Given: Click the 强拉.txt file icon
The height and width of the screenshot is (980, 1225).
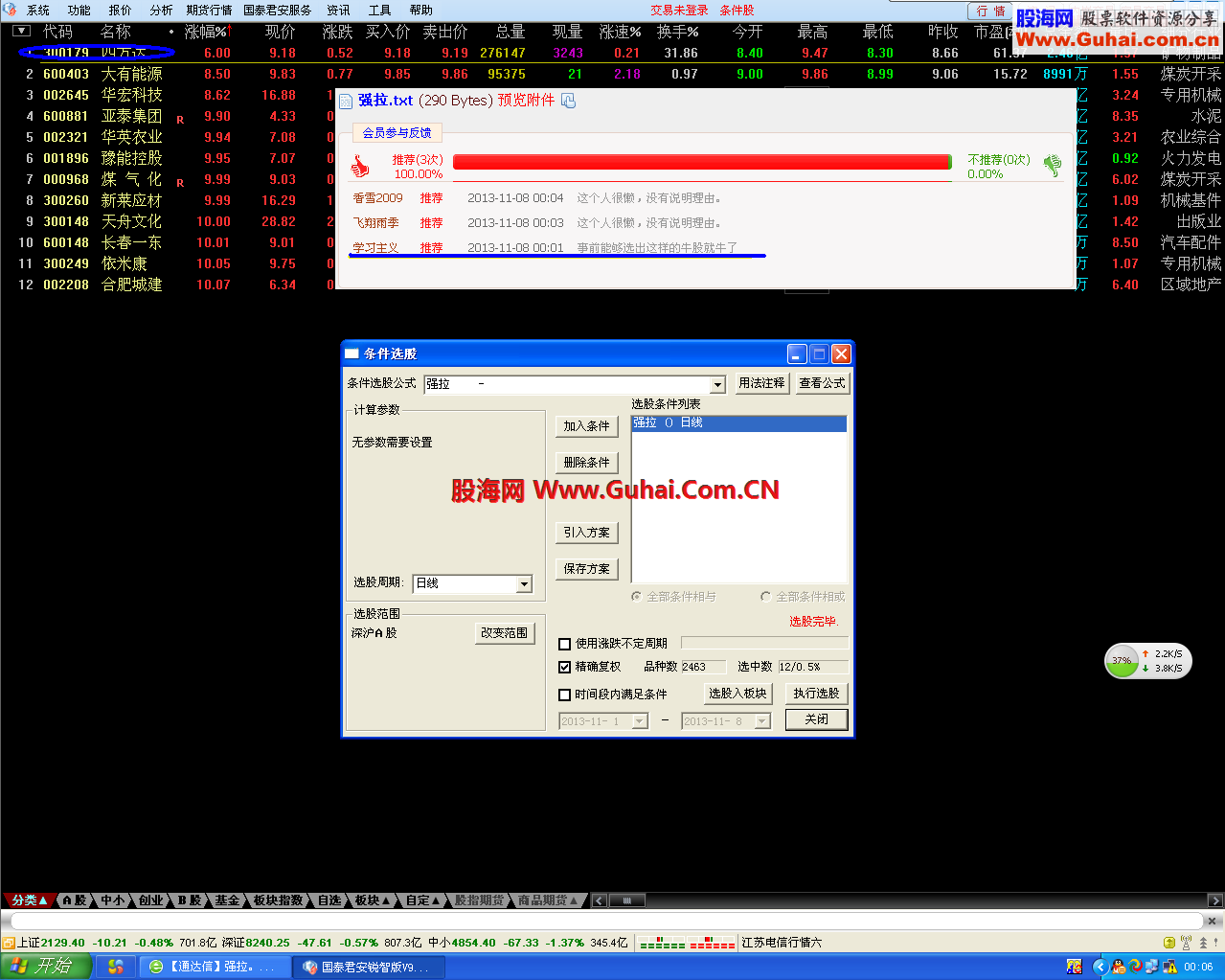Looking at the screenshot, I should (346, 101).
